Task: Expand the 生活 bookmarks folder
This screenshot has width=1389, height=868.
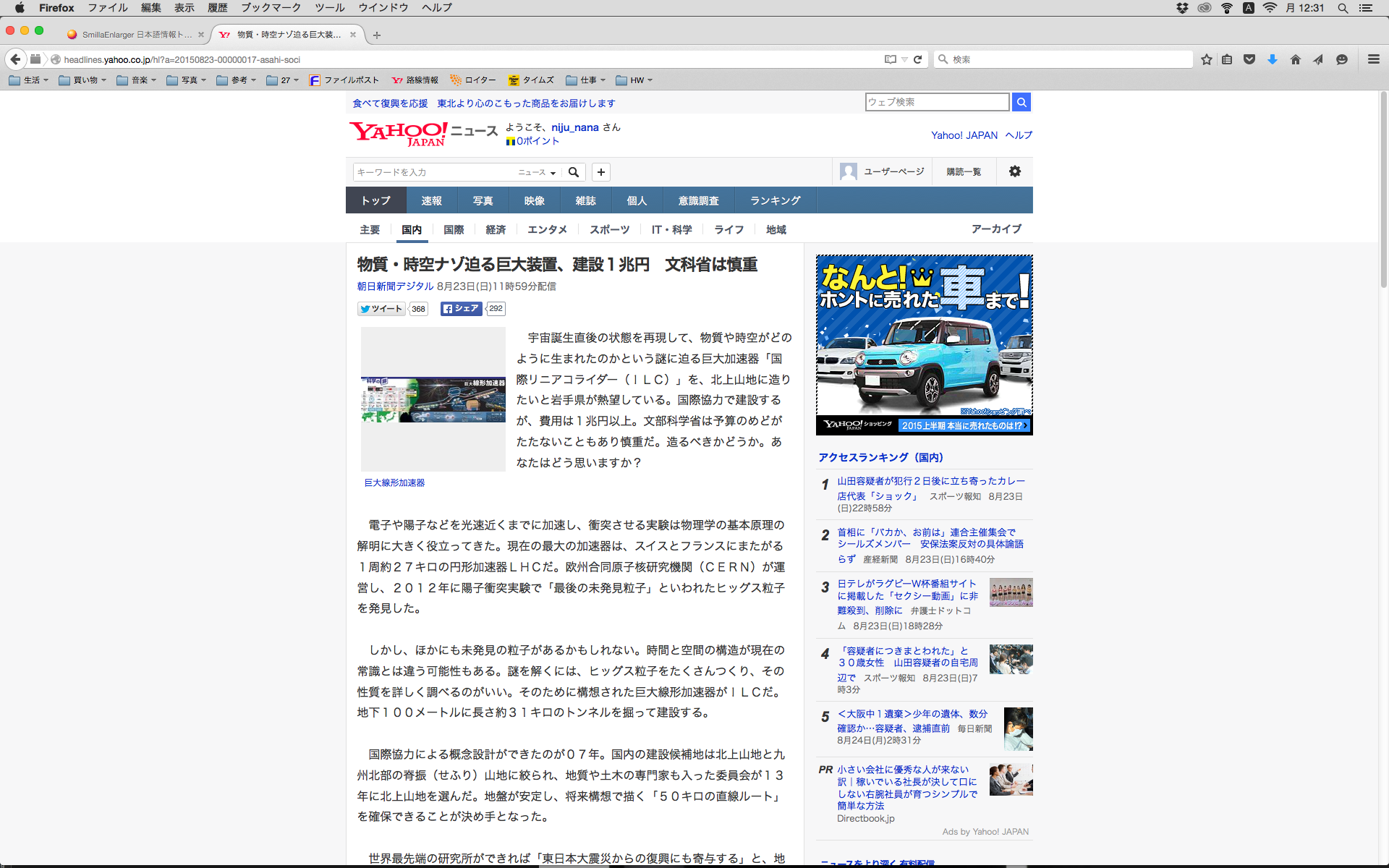Action: pyautogui.click(x=28, y=80)
